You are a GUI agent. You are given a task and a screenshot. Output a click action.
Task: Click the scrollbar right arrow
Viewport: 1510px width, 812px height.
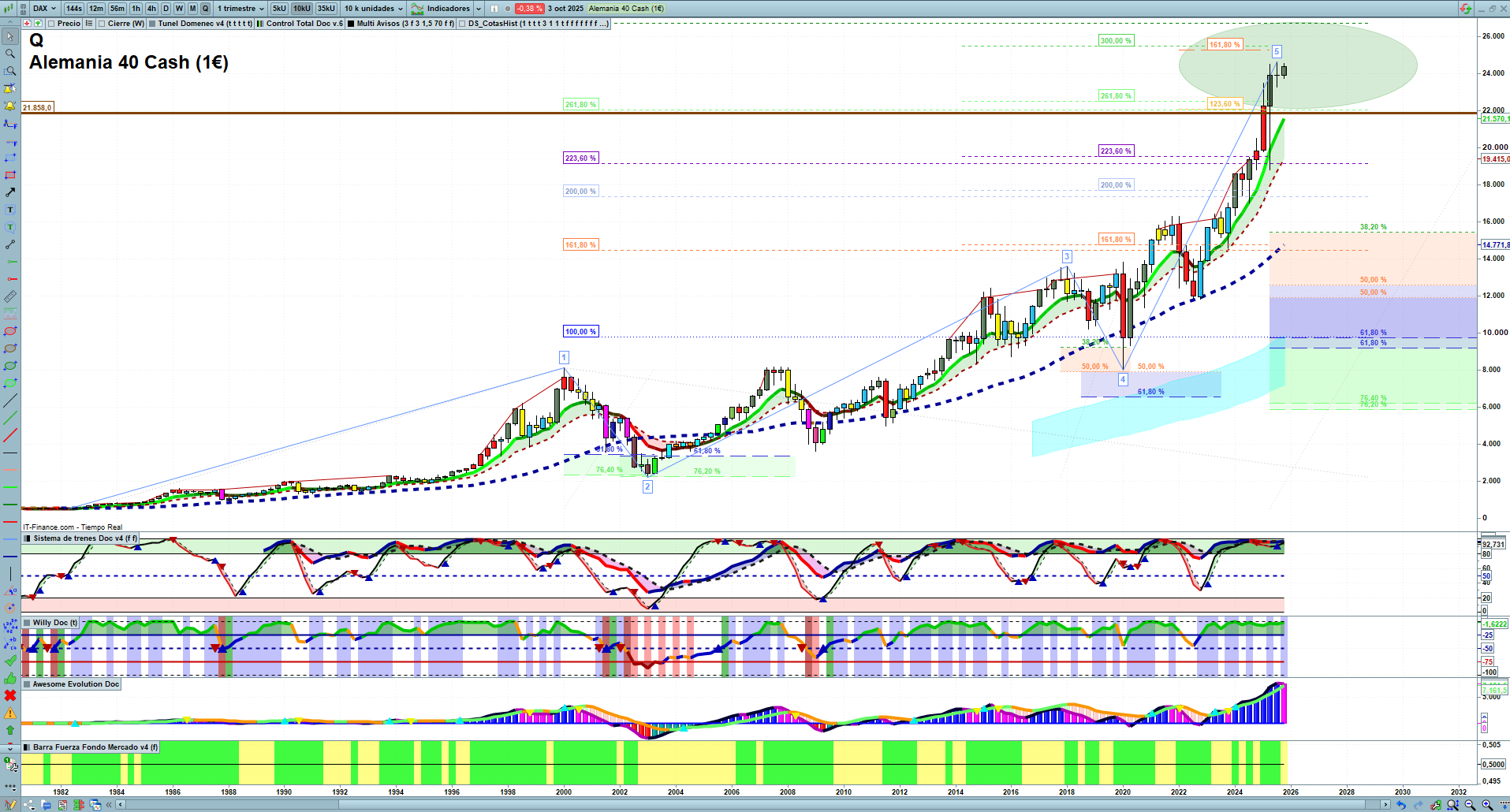click(1386, 805)
